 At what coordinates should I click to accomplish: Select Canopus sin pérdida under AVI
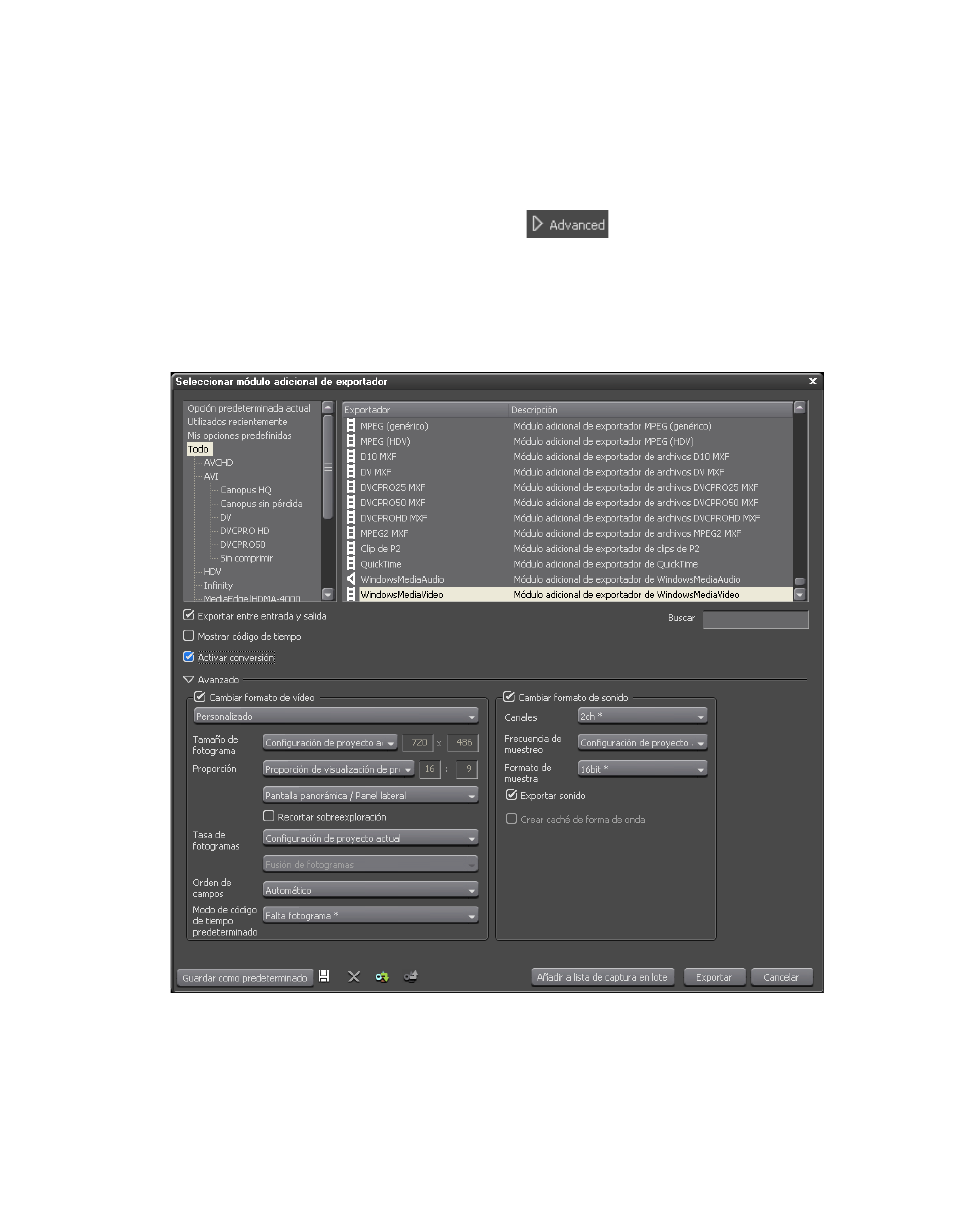(x=261, y=504)
